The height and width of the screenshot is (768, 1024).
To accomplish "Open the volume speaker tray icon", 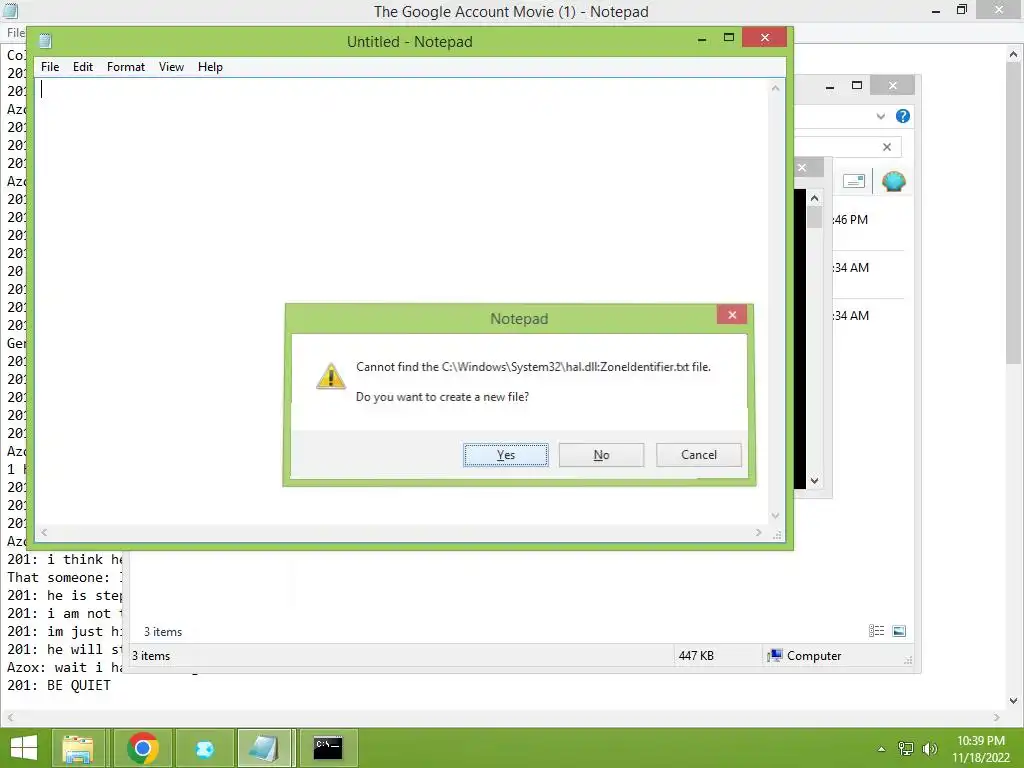I will (x=929, y=749).
